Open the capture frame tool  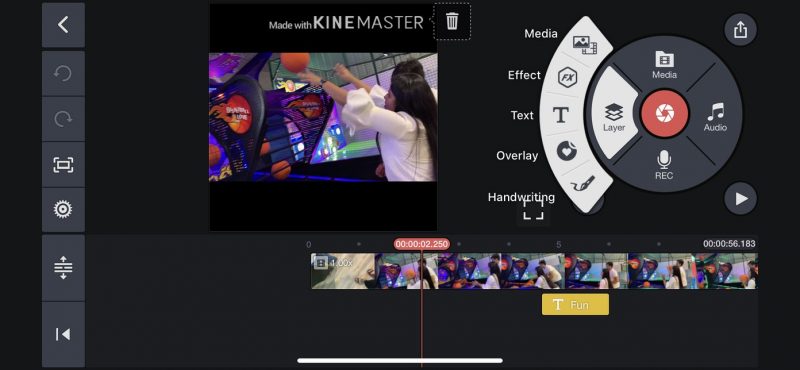(63, 164)
